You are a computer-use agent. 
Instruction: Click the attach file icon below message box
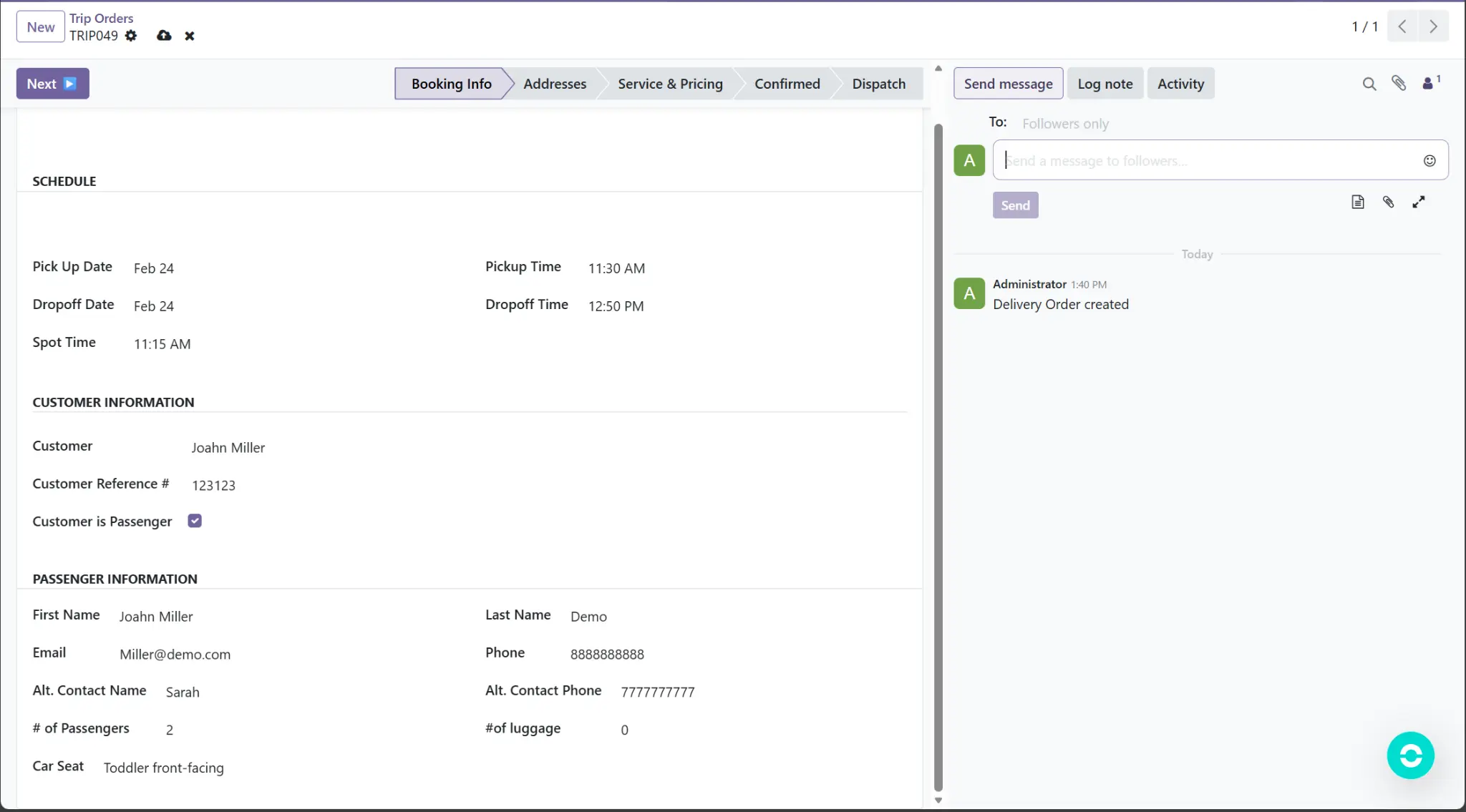pyautogui.click(x=1388, y=202)
